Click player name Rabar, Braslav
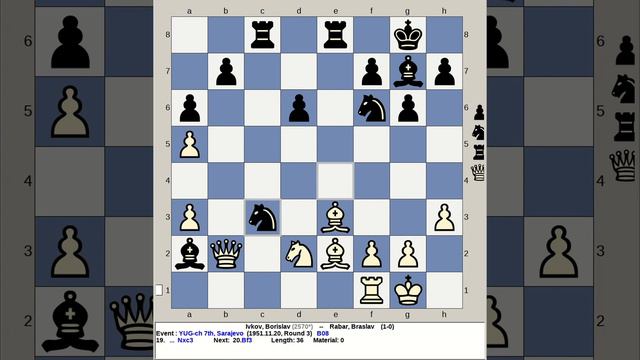Viewport: 640px width, 360px height. 352,327
